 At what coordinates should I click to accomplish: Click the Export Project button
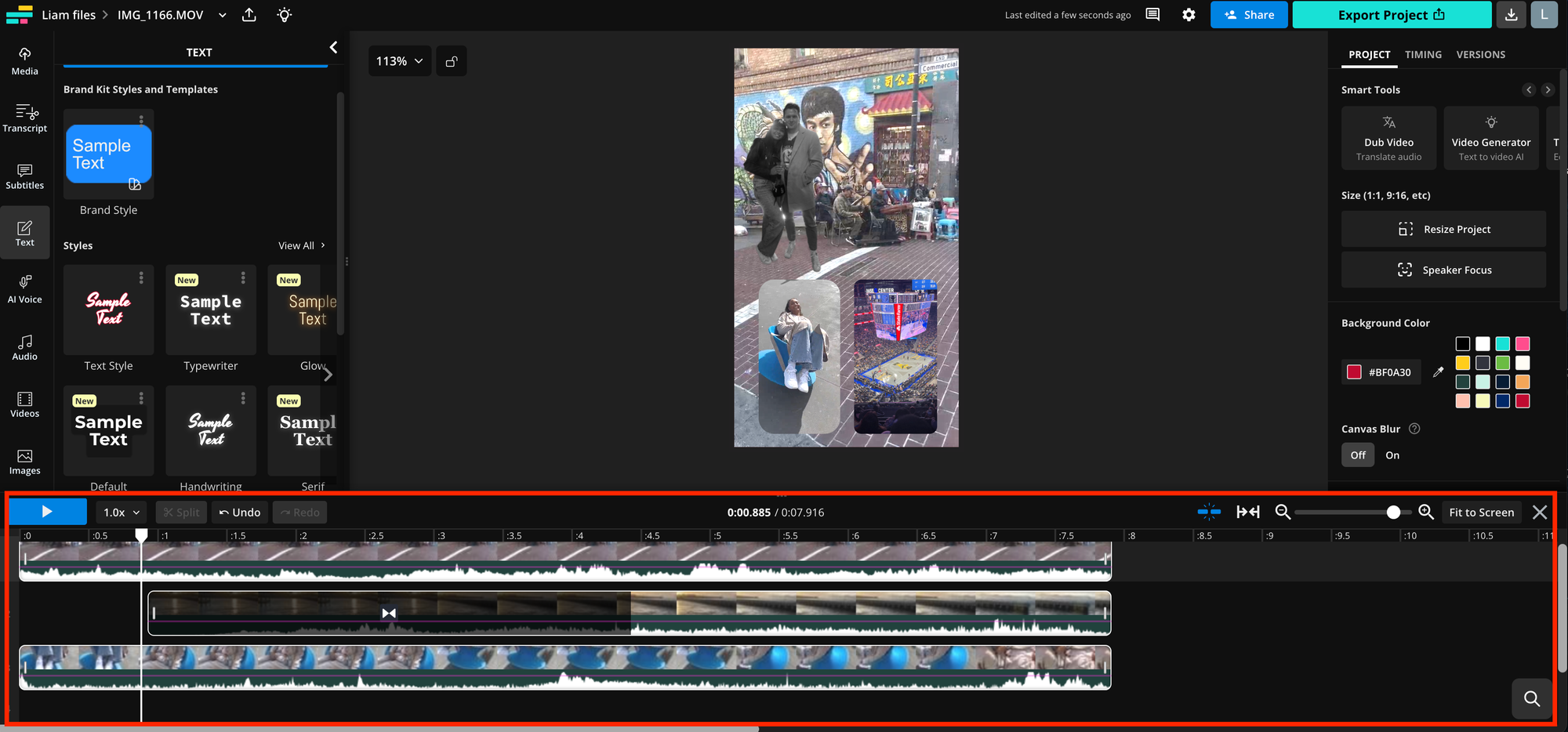pyautogui.click(x=1392, y=15)
